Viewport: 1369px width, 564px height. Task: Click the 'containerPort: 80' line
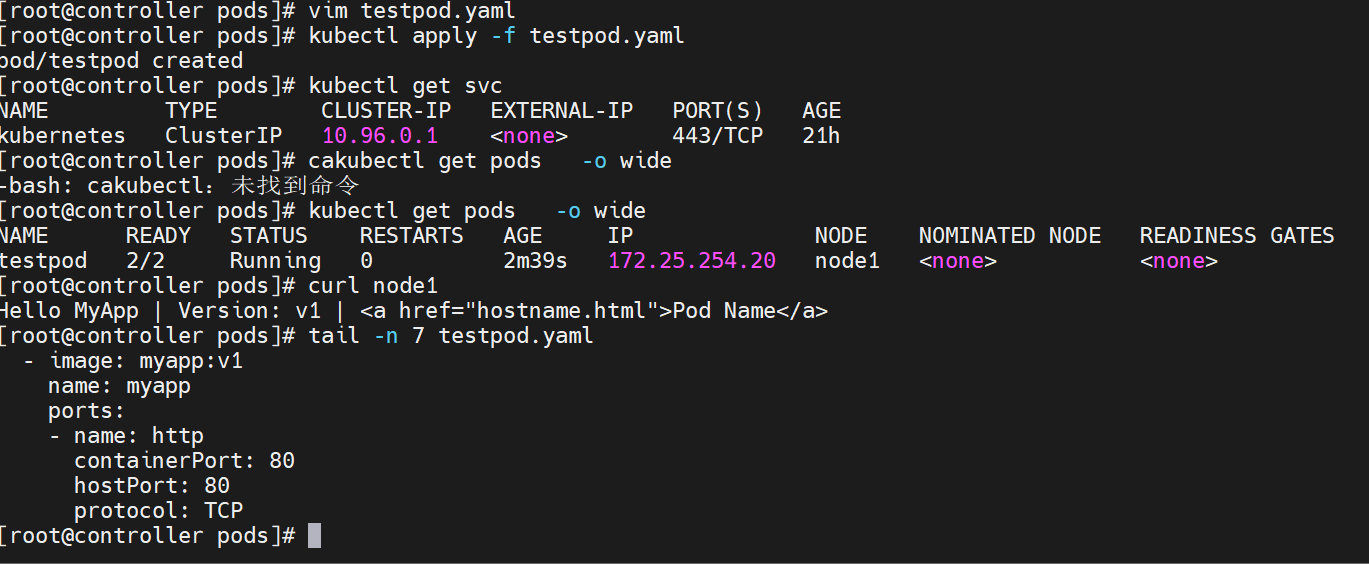click(x=184, y=460)
